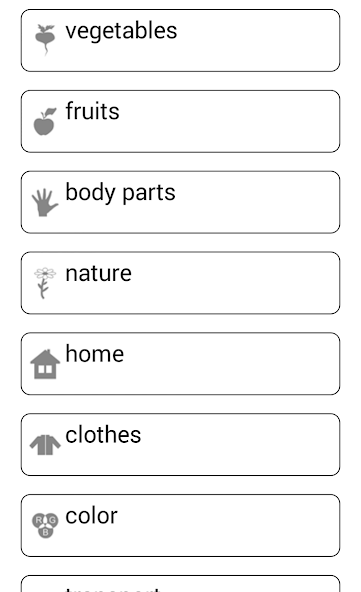Screen dimensions: 361x592
Task: Select the color topic
Action: pos(180,525)
